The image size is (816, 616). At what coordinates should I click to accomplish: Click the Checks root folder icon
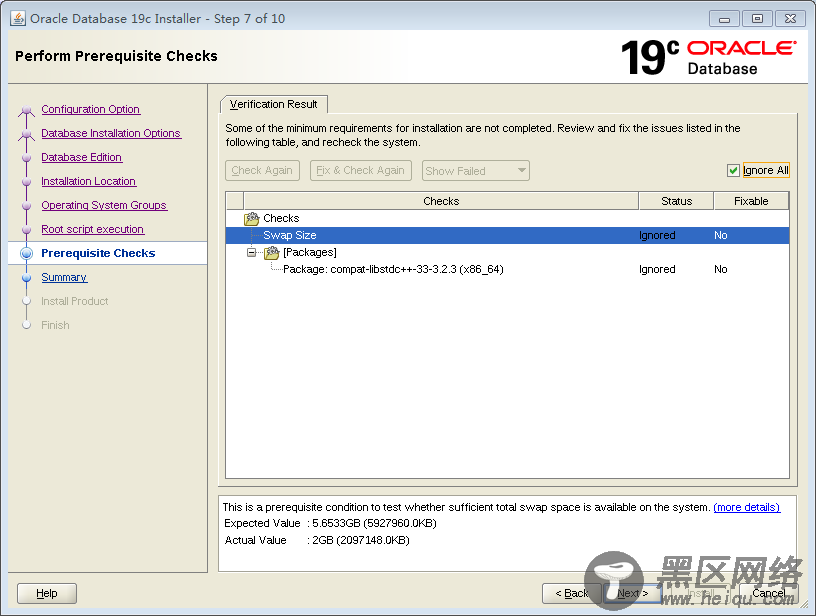[x=251, y=219]
